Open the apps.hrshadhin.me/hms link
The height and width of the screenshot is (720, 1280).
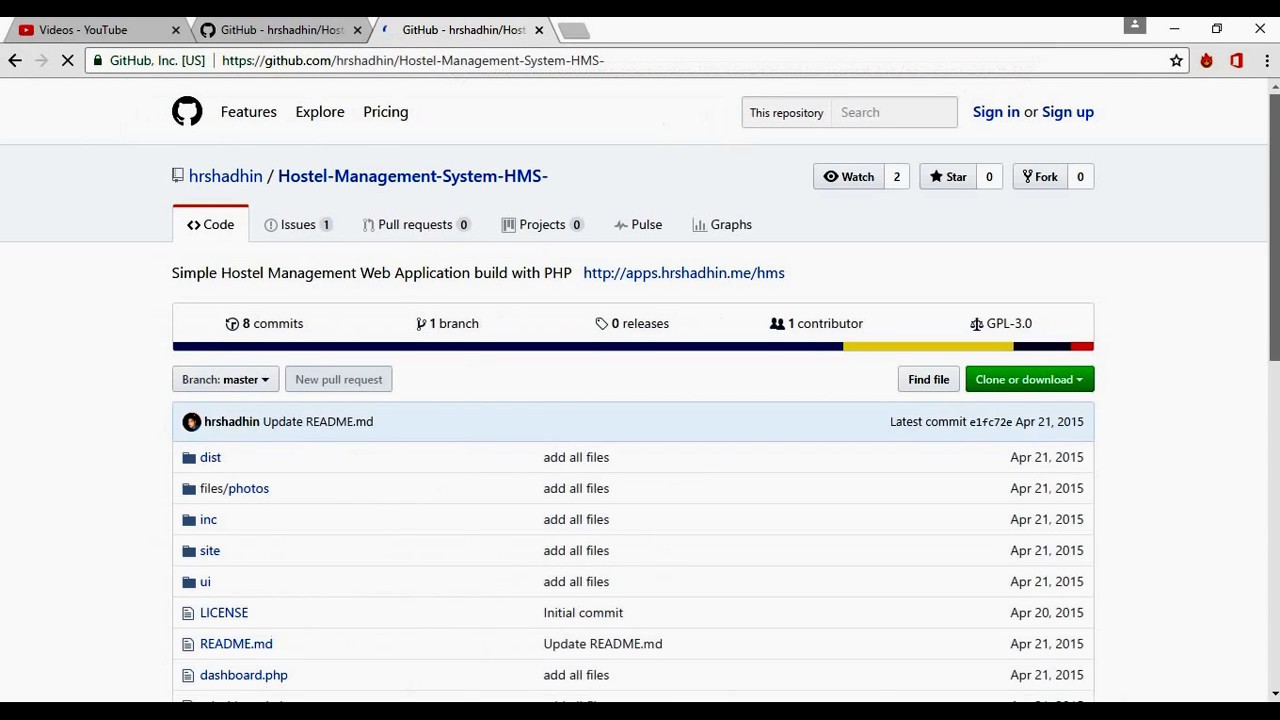point(684,273)
